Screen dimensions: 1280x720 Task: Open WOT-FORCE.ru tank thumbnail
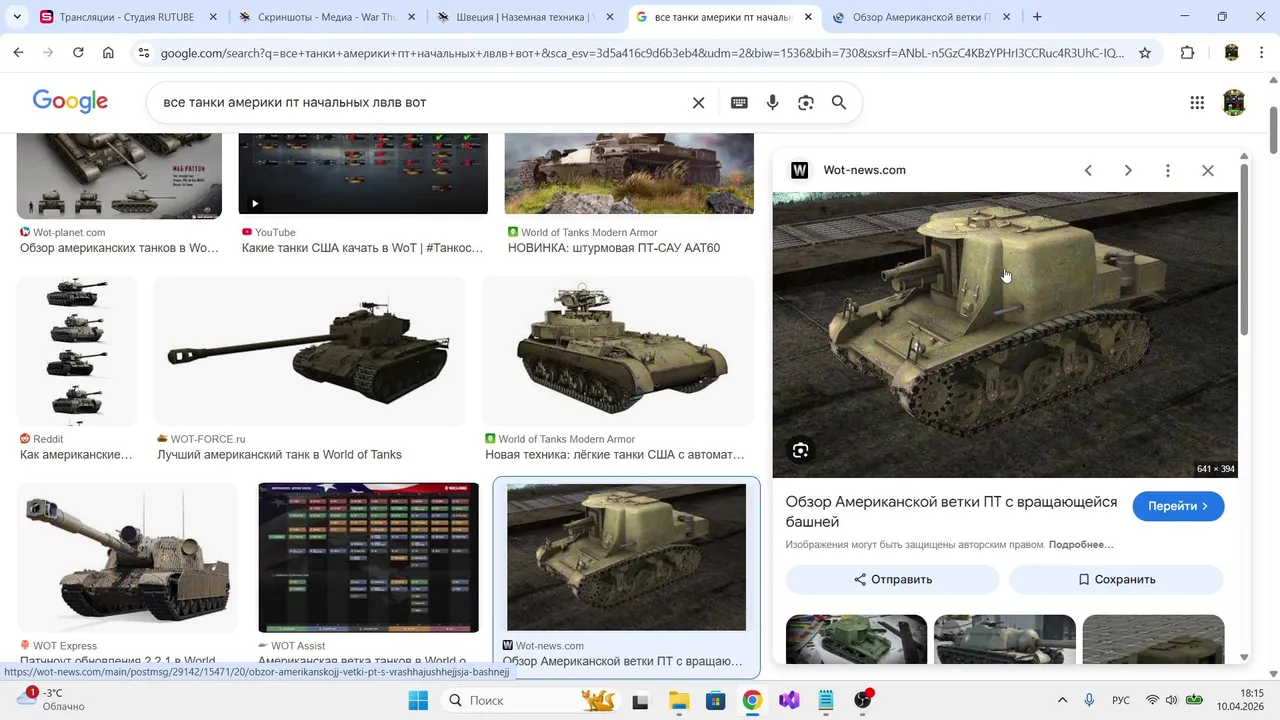coord(309,351)
